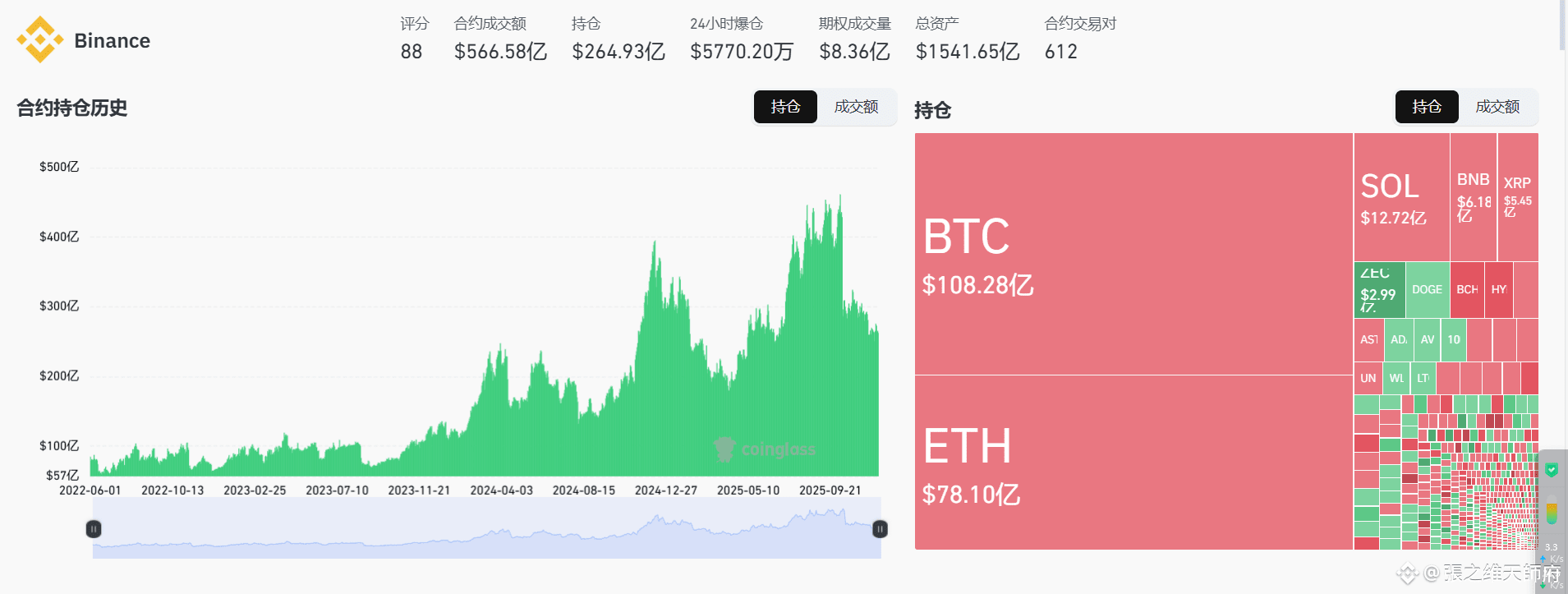Select 持仓 toggle in 合约持仓历史 chart

click(785, 107)
